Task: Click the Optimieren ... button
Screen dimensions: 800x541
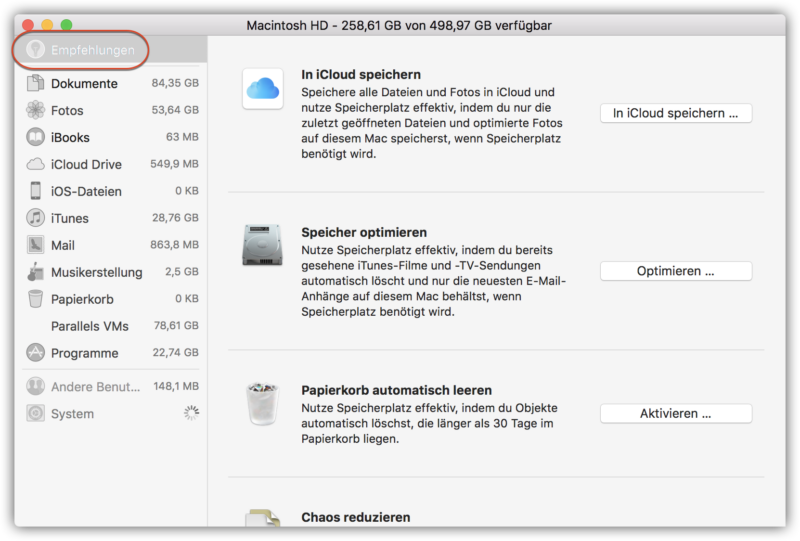Action: [x=676, y=271]
